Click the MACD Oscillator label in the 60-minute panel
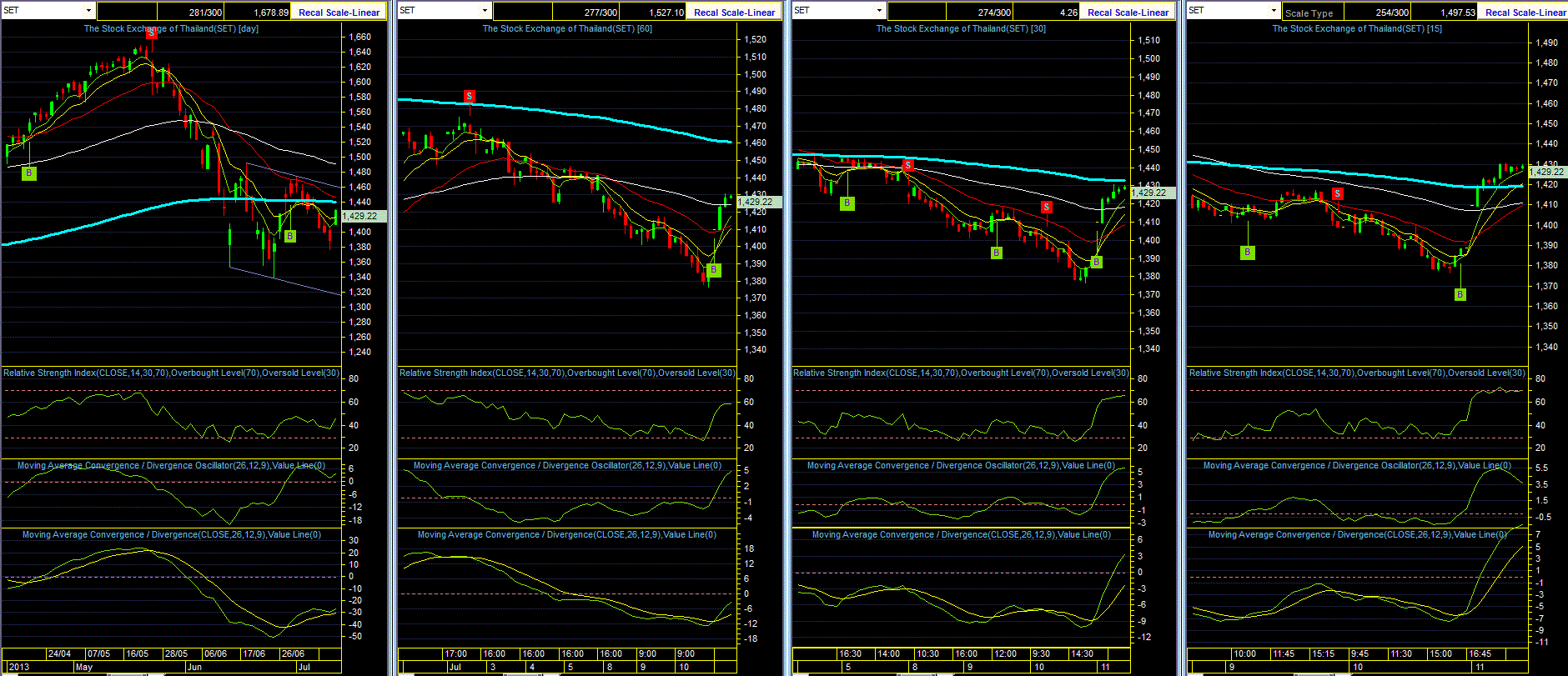1568x676 pixels. click(567, 465)
